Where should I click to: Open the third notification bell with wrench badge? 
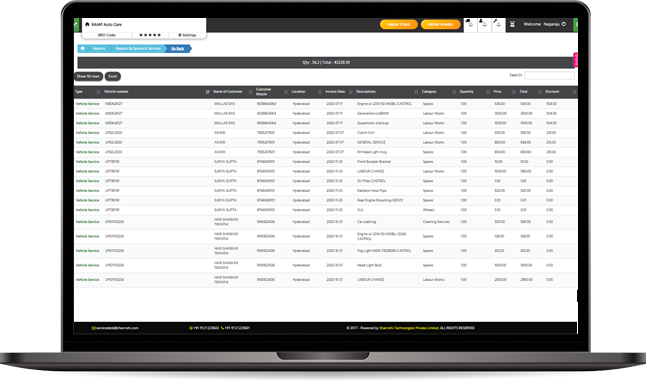click(498, 24)
